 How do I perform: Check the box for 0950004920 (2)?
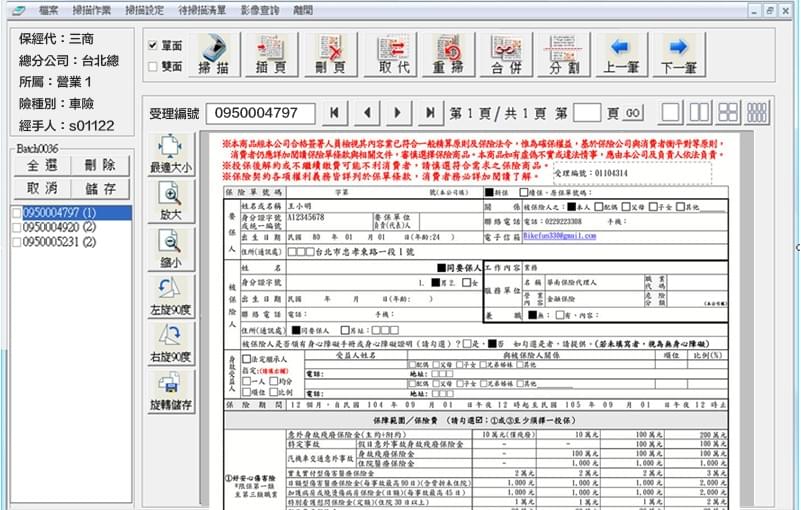pos(15,227)
